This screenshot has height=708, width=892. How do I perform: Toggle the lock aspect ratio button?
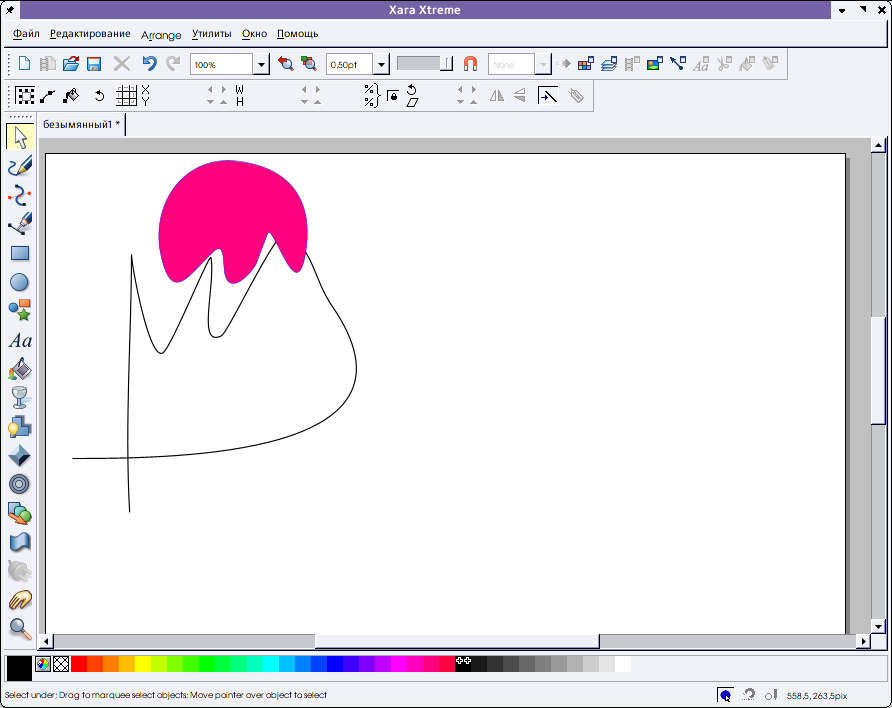392,96
